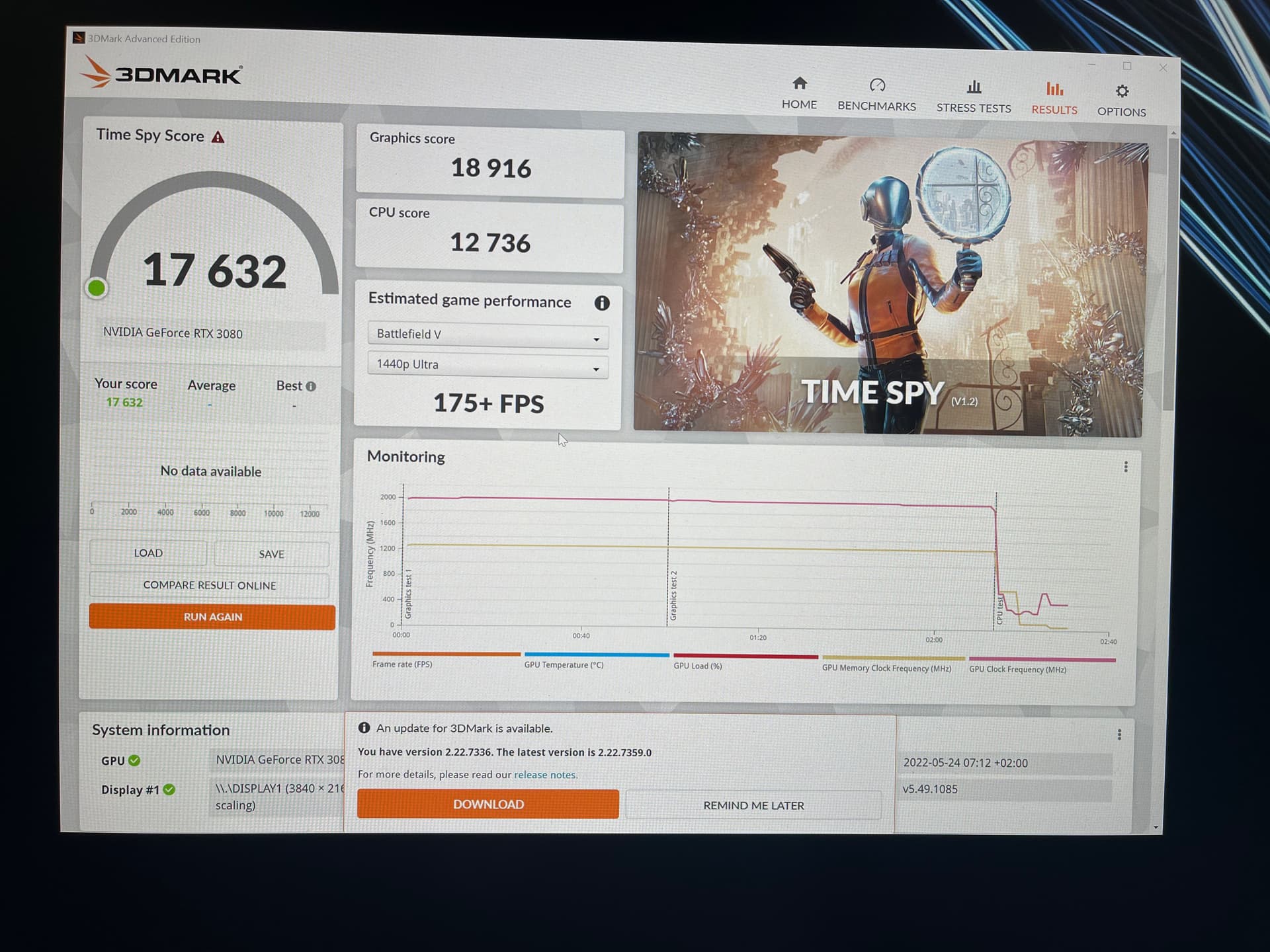Open the Benchmarks gauge icon
Screen dimensions: 1270x952
(x=877, y=85)
